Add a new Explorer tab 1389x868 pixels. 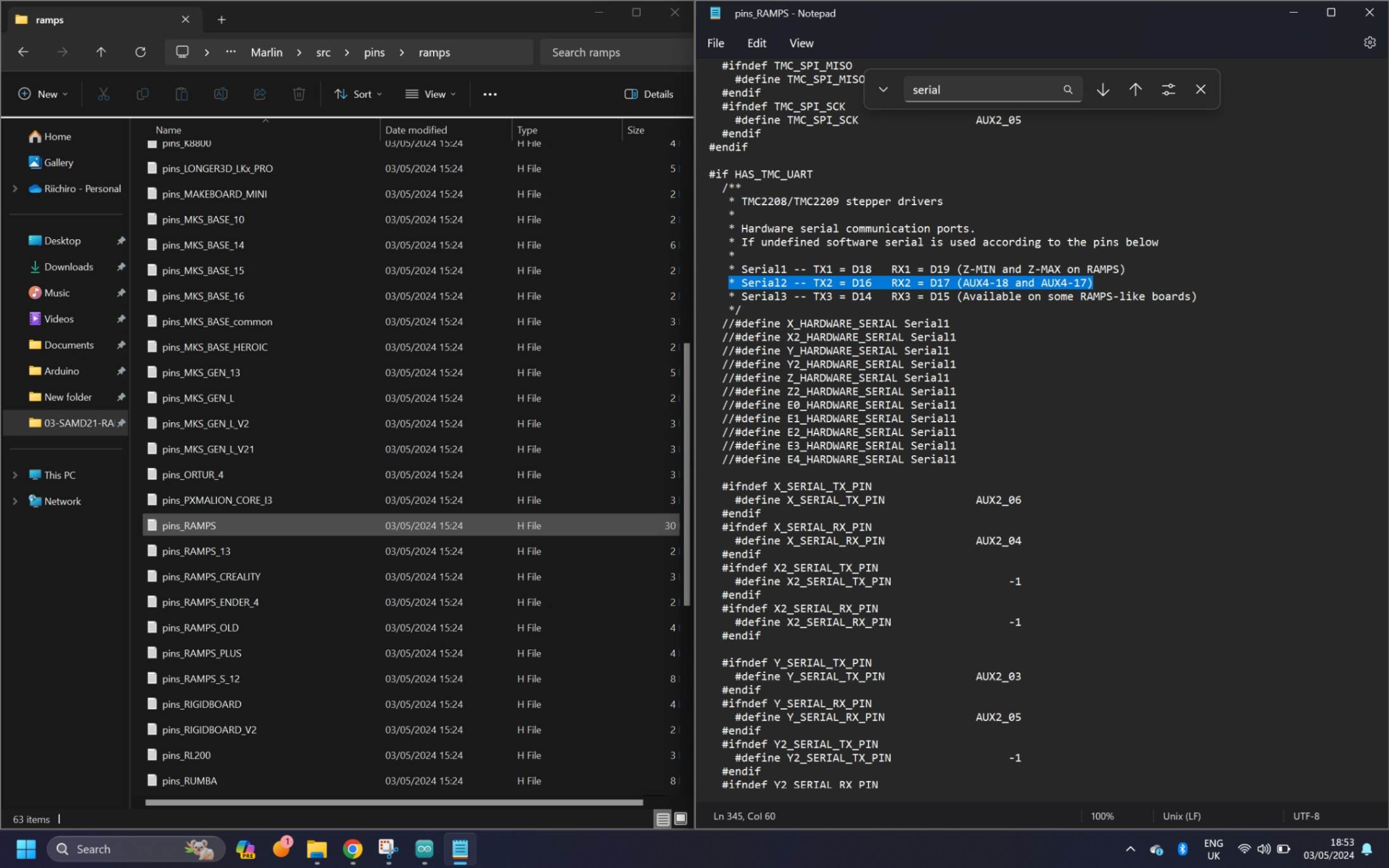[x=221, y=20]
